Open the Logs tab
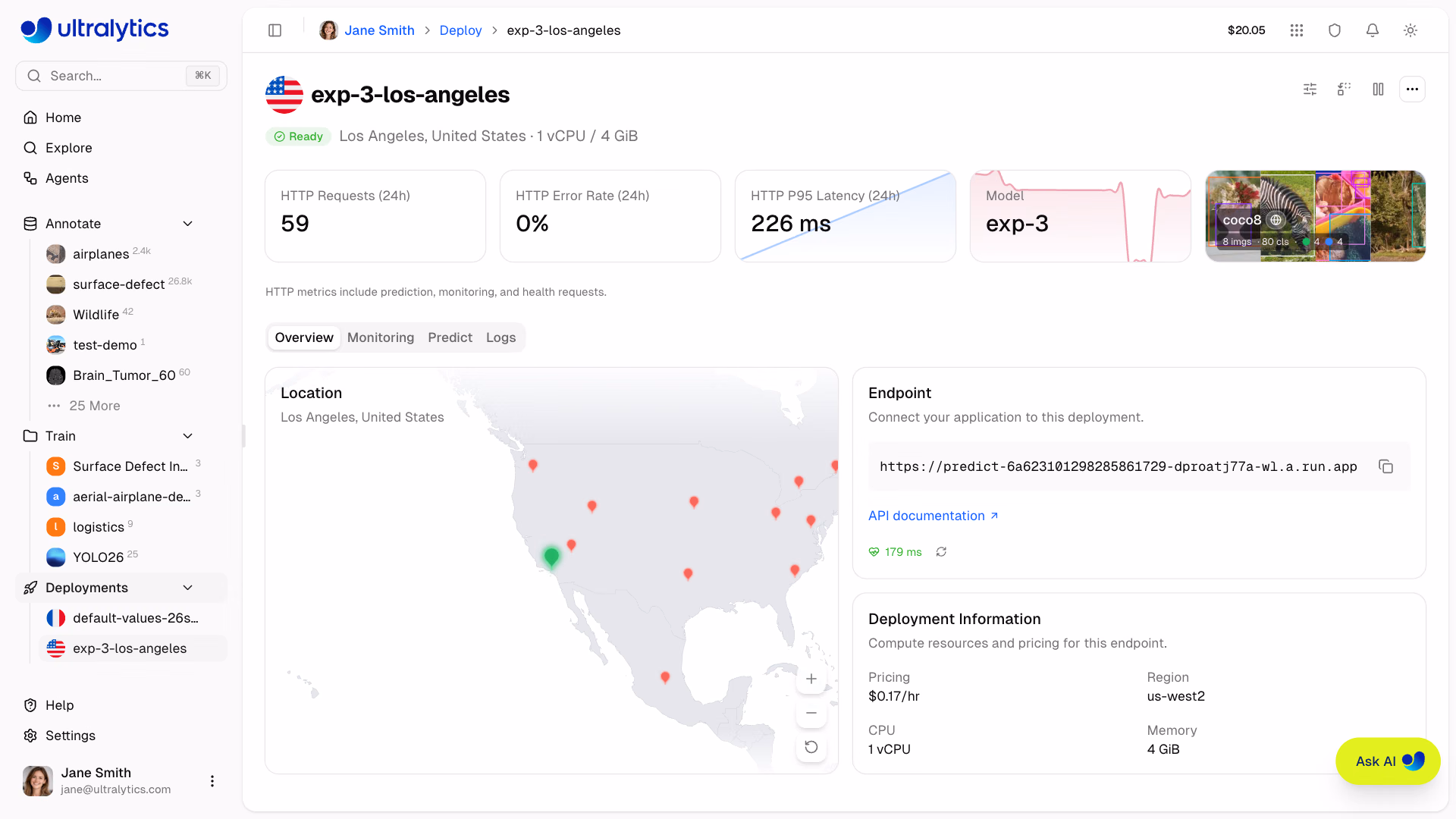This screenshot has width=1456, height=819. [x=500, y=337]
